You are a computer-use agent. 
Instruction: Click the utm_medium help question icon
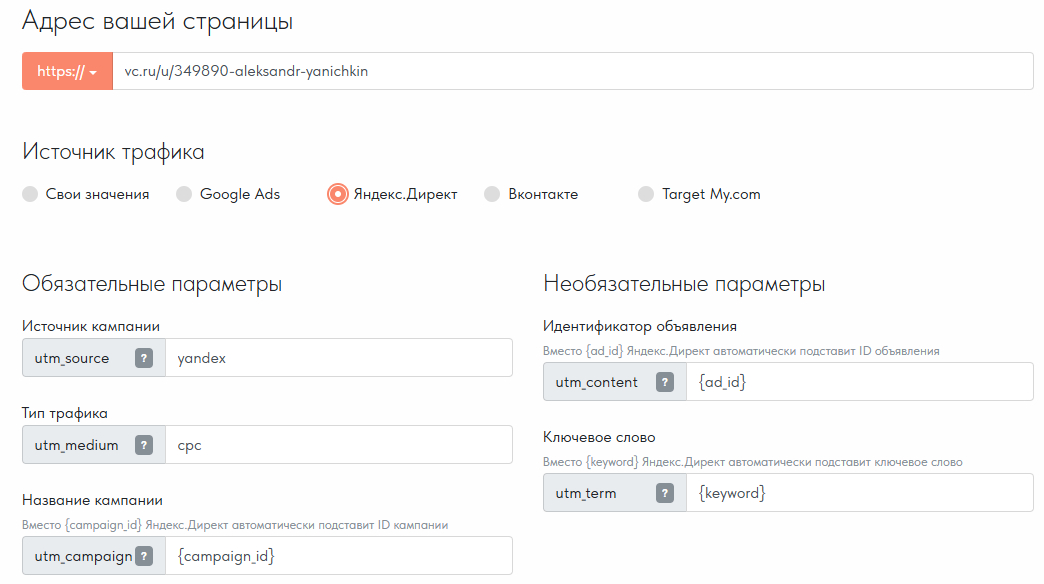click(144, 445)
